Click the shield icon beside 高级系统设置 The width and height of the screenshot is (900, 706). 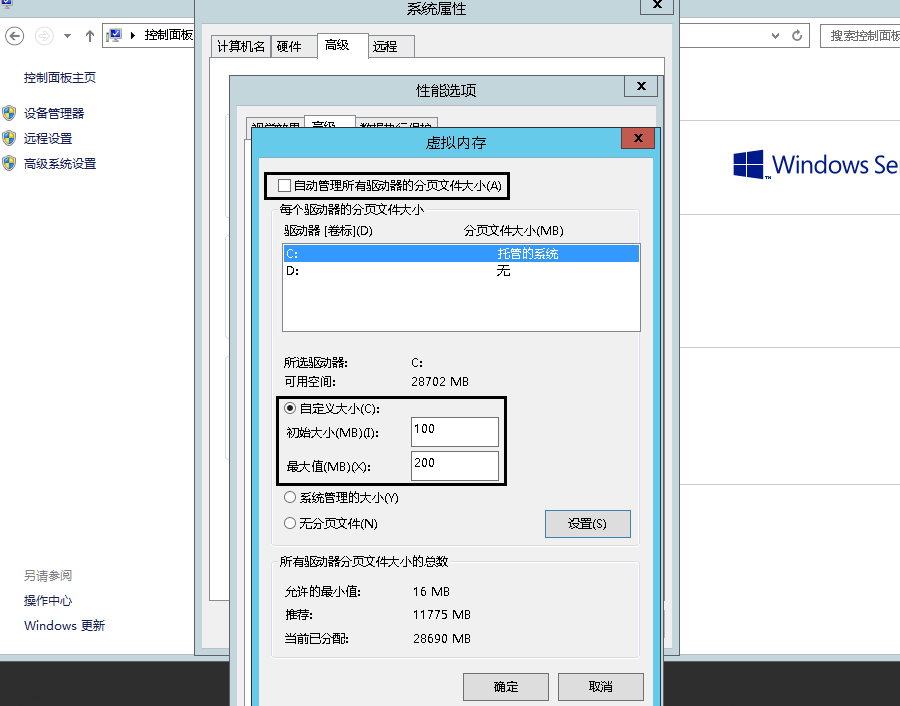point(9,164)
